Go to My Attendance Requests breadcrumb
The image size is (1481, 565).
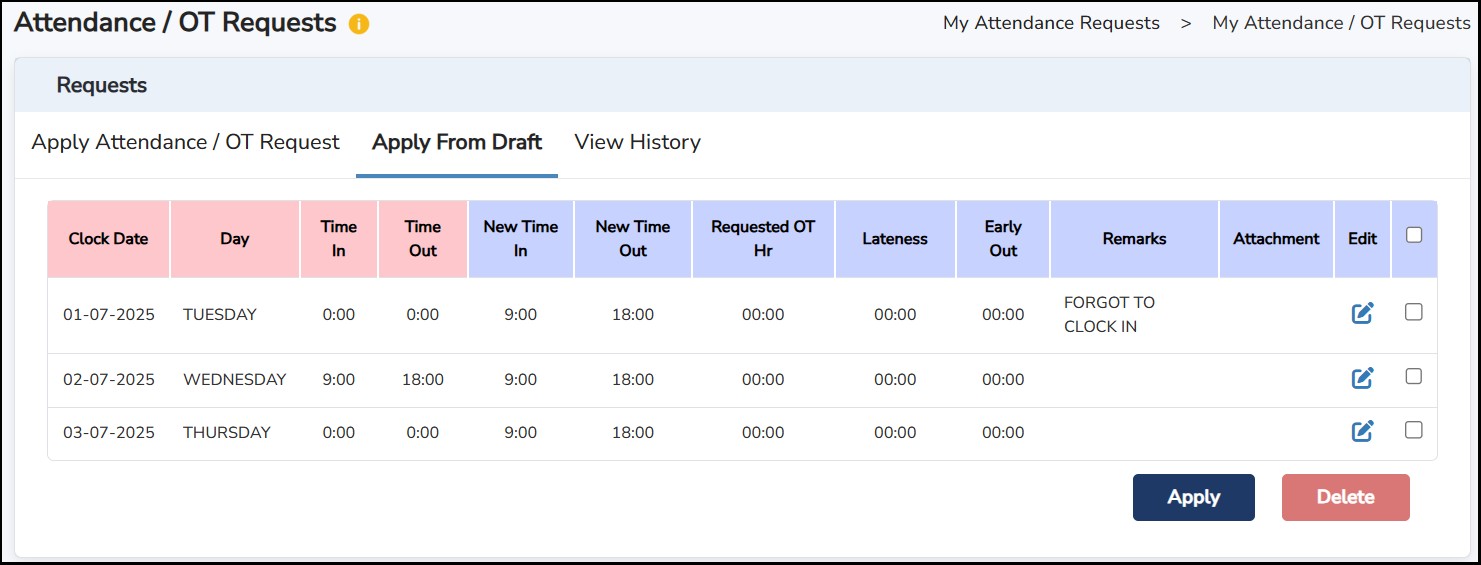coord(1051,23)
